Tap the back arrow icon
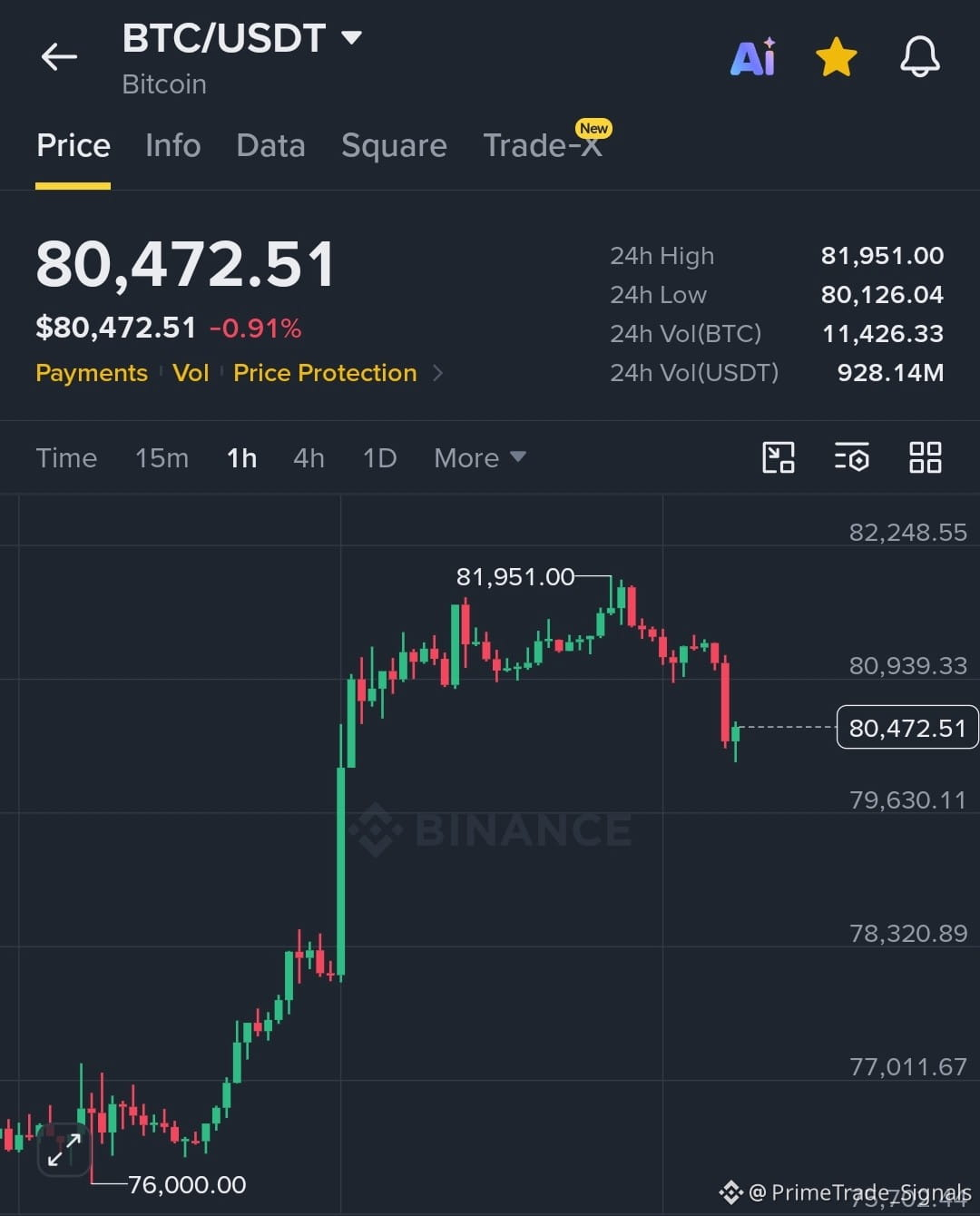The height and width of the screenshot is (1216, 980). click(x=59, y=57)
